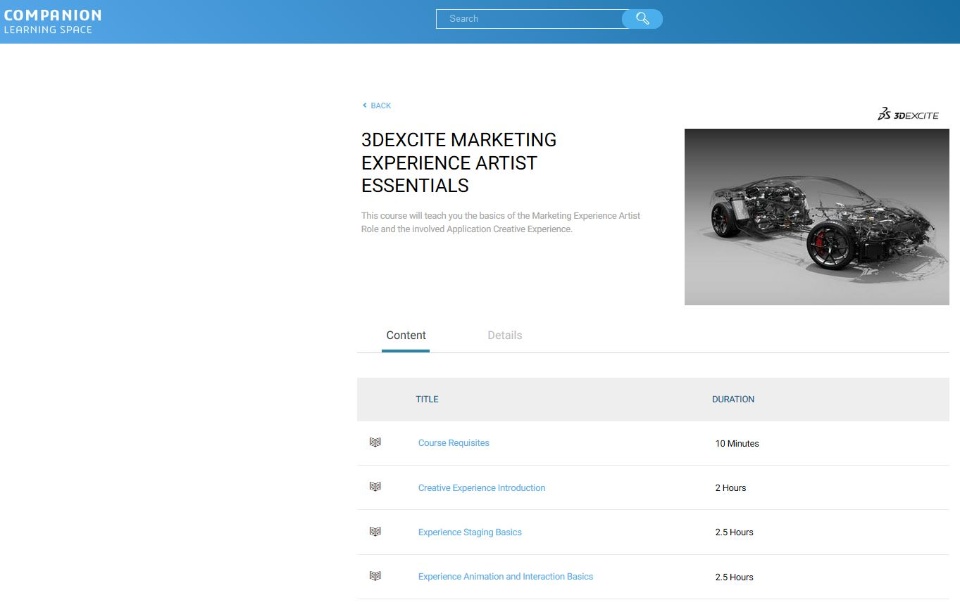Viewport: 960px width, 607px height.
Task: Switch to the Details tab
Action: (x=504, y=335)
